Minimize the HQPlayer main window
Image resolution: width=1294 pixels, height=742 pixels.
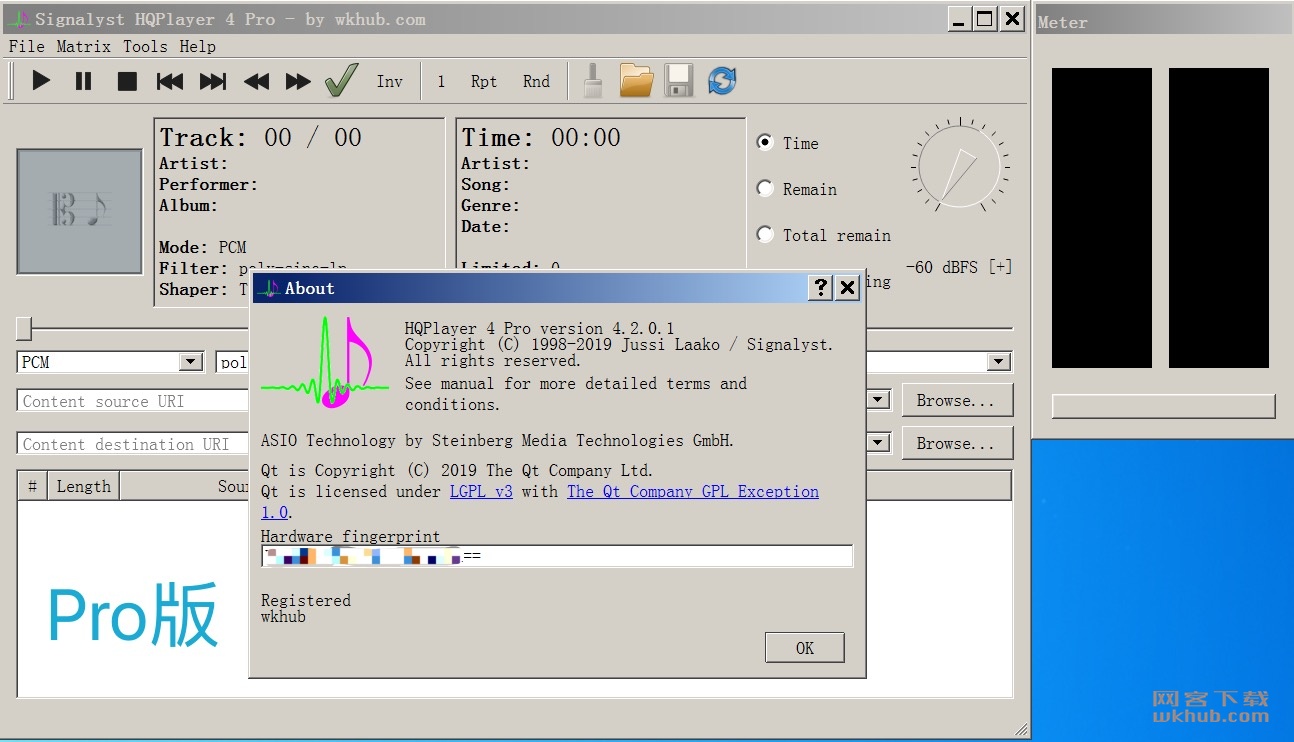coord(958,18)
